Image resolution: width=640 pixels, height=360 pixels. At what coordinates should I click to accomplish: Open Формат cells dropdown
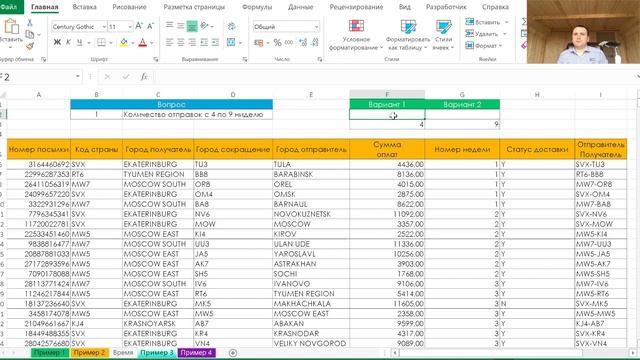(x=484, y=46)
